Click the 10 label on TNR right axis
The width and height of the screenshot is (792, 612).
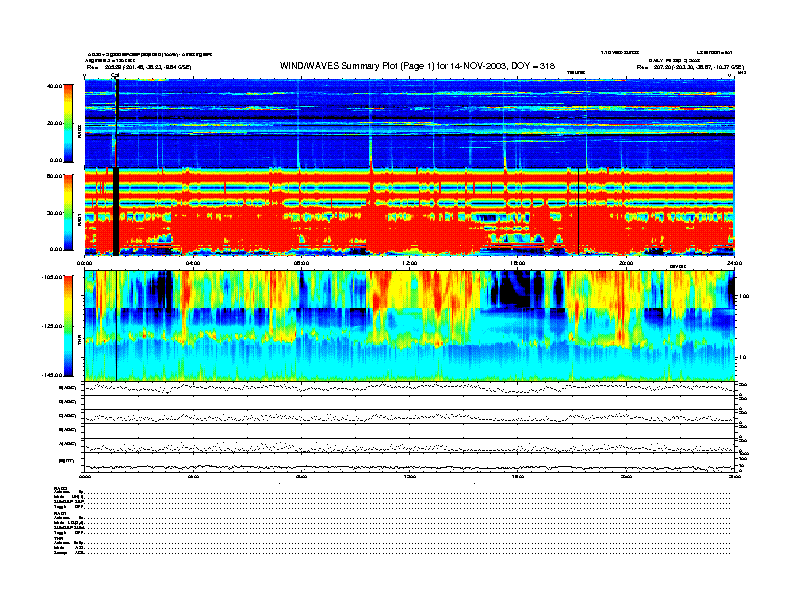(742, 358)
